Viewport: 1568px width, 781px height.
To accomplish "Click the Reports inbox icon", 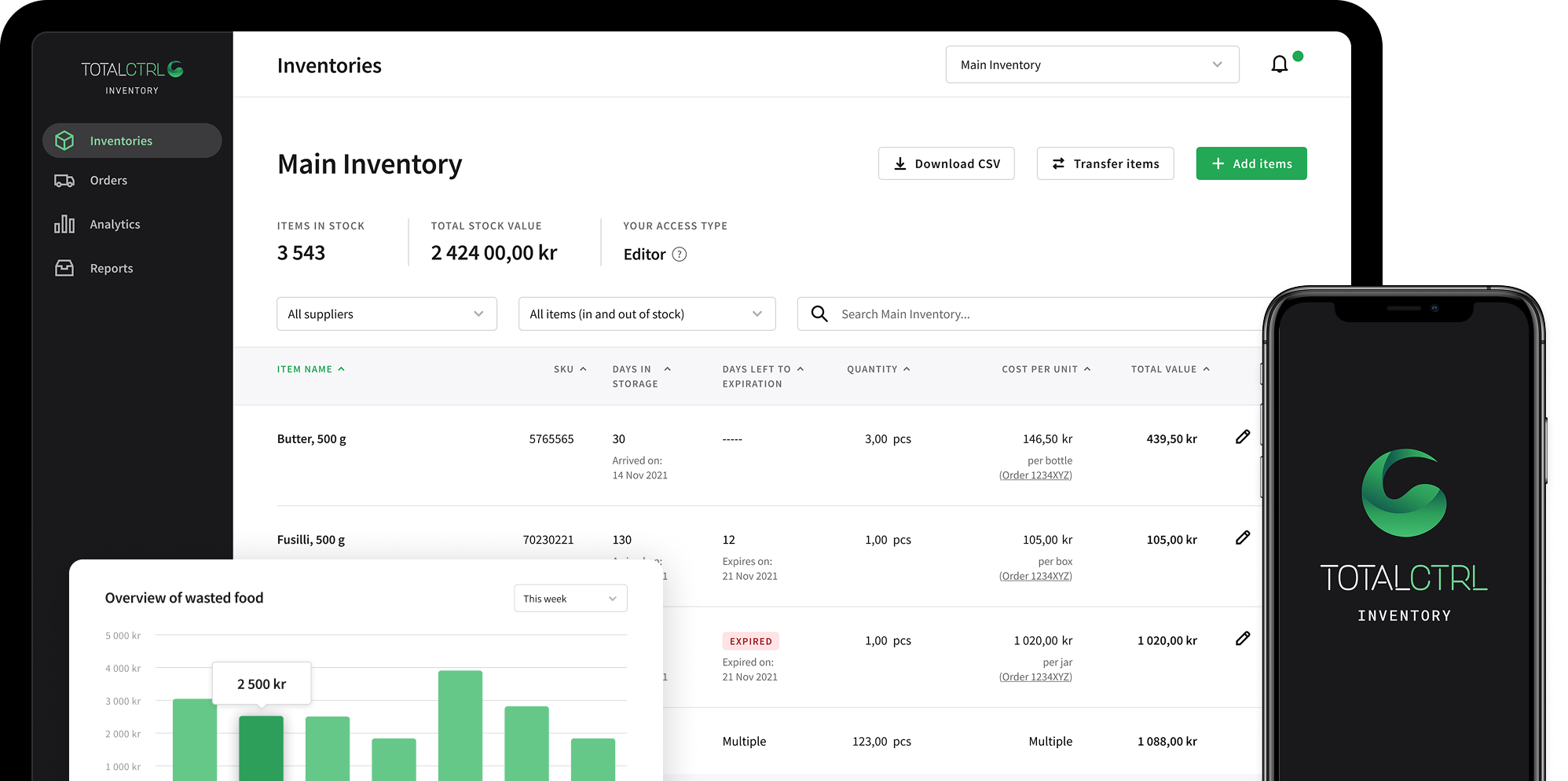I will coord(64,269).
